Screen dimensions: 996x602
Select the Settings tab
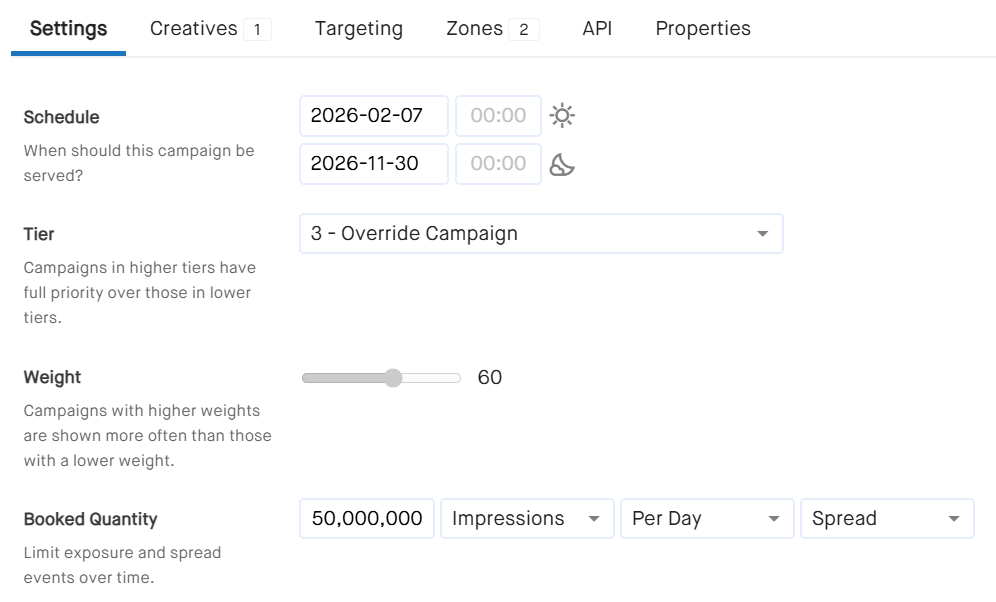pyautogui.click(x=69, y=29)
